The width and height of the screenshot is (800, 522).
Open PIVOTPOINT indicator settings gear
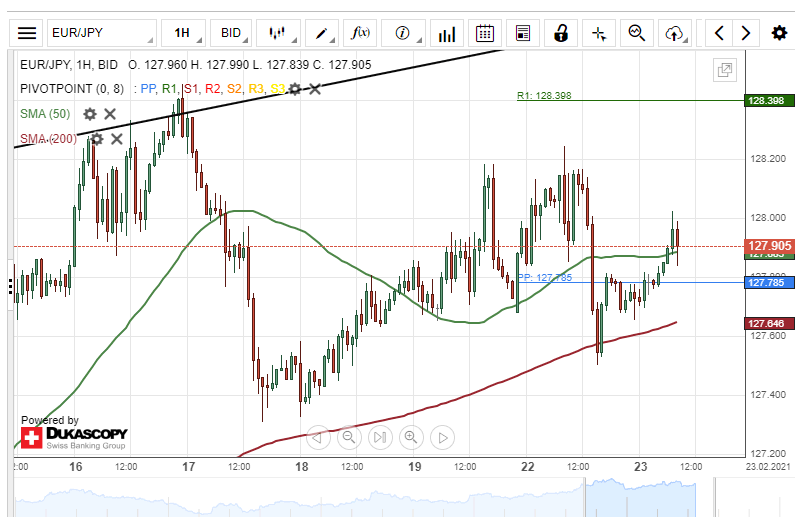click(295, 89)
